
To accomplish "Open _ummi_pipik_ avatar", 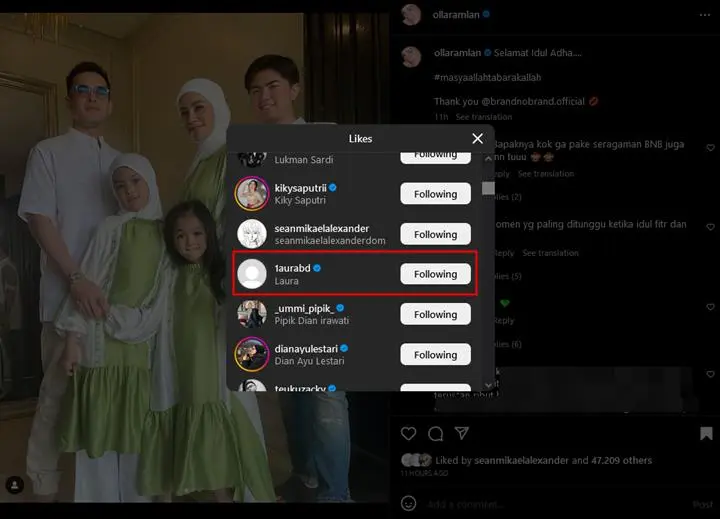I will click(252, 314).
